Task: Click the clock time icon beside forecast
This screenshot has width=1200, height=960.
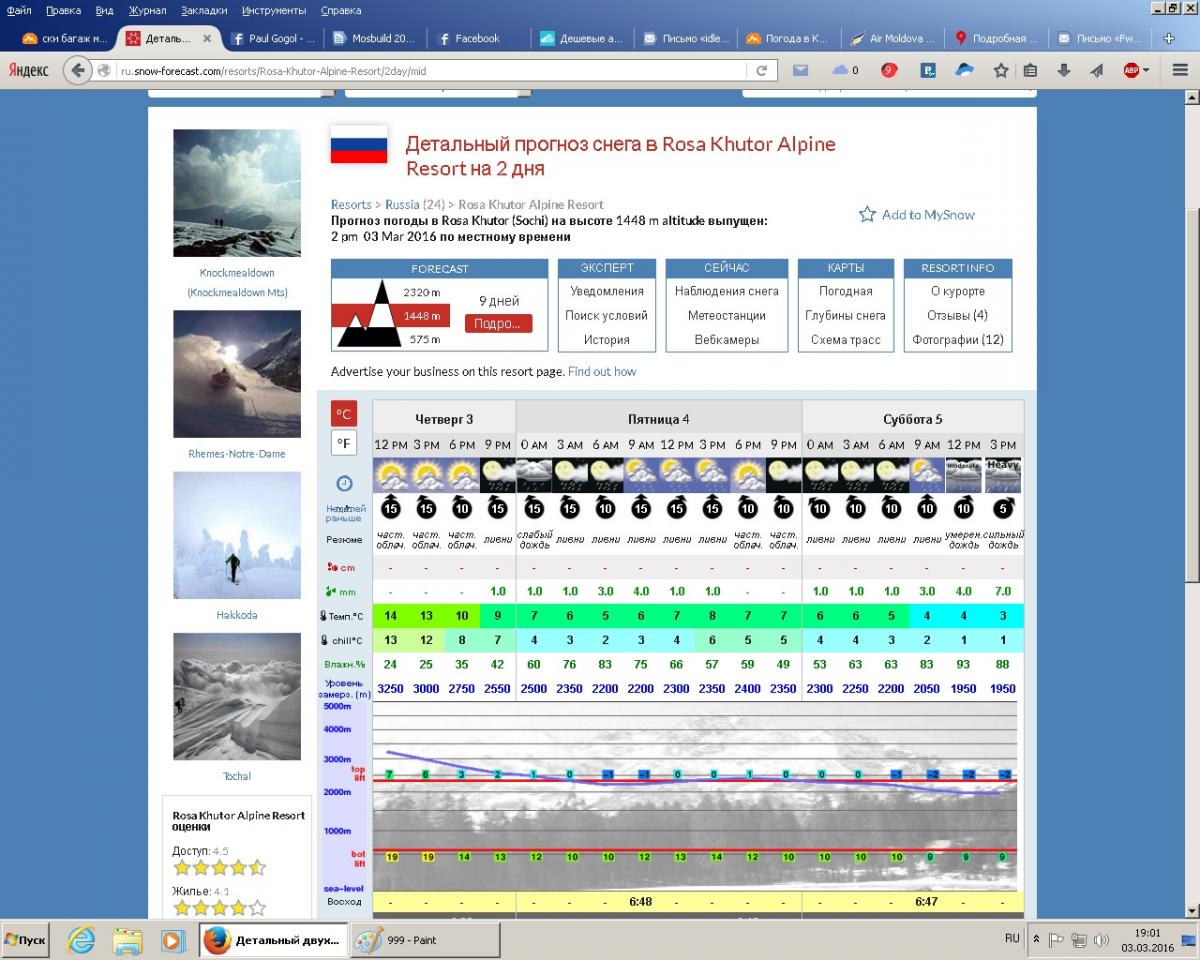Action: (x=344, y=484)
